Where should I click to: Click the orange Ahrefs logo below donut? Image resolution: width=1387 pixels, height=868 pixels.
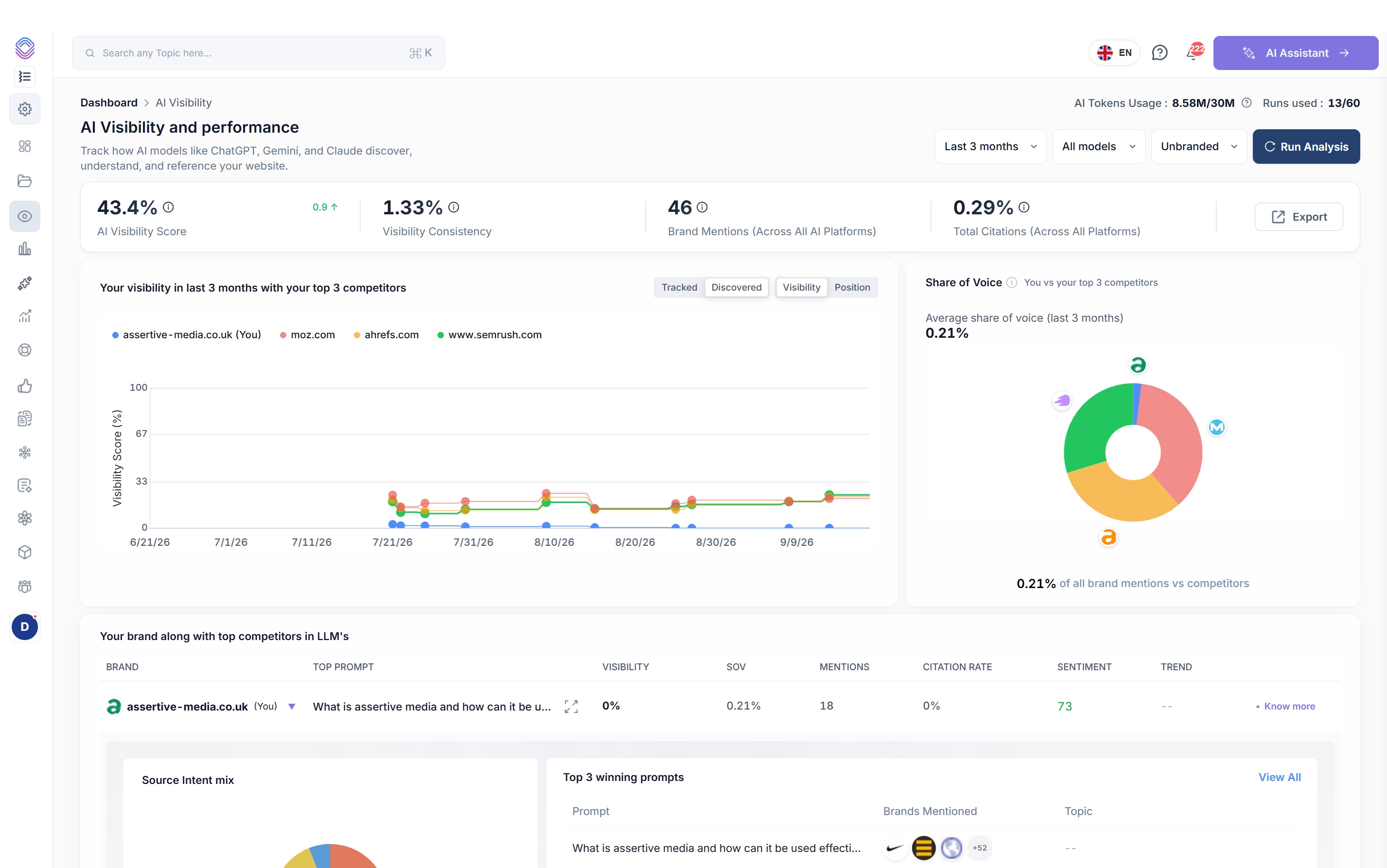click(1108, 538)
